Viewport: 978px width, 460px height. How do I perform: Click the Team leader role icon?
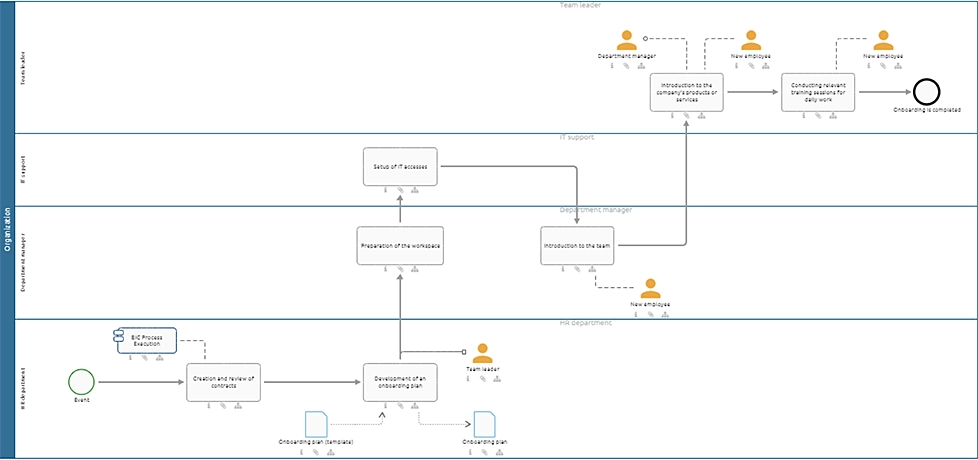pyautogui.click(x=482, y=353)
